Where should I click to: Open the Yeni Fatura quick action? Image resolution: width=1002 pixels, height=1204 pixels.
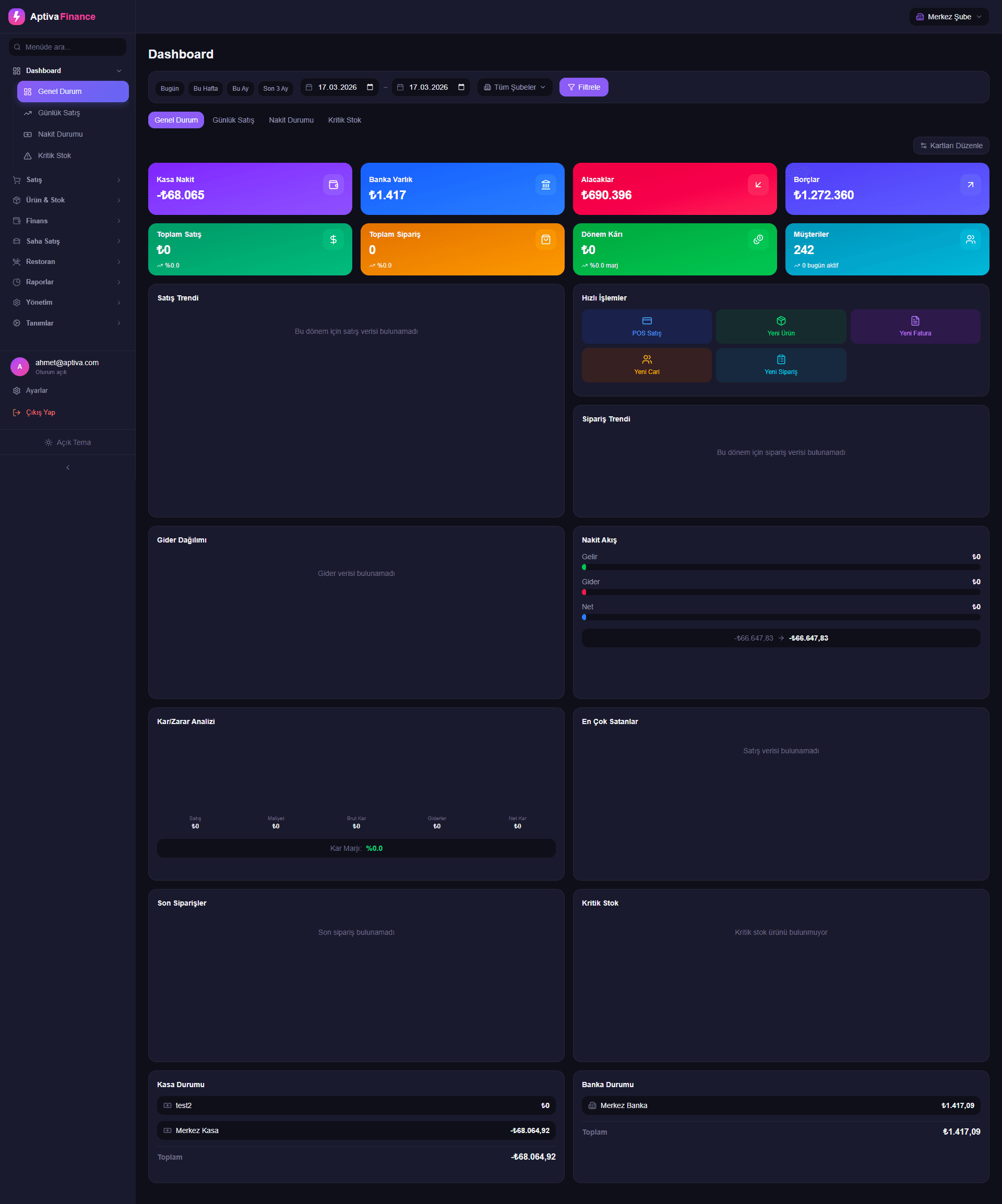pos(915,326)
